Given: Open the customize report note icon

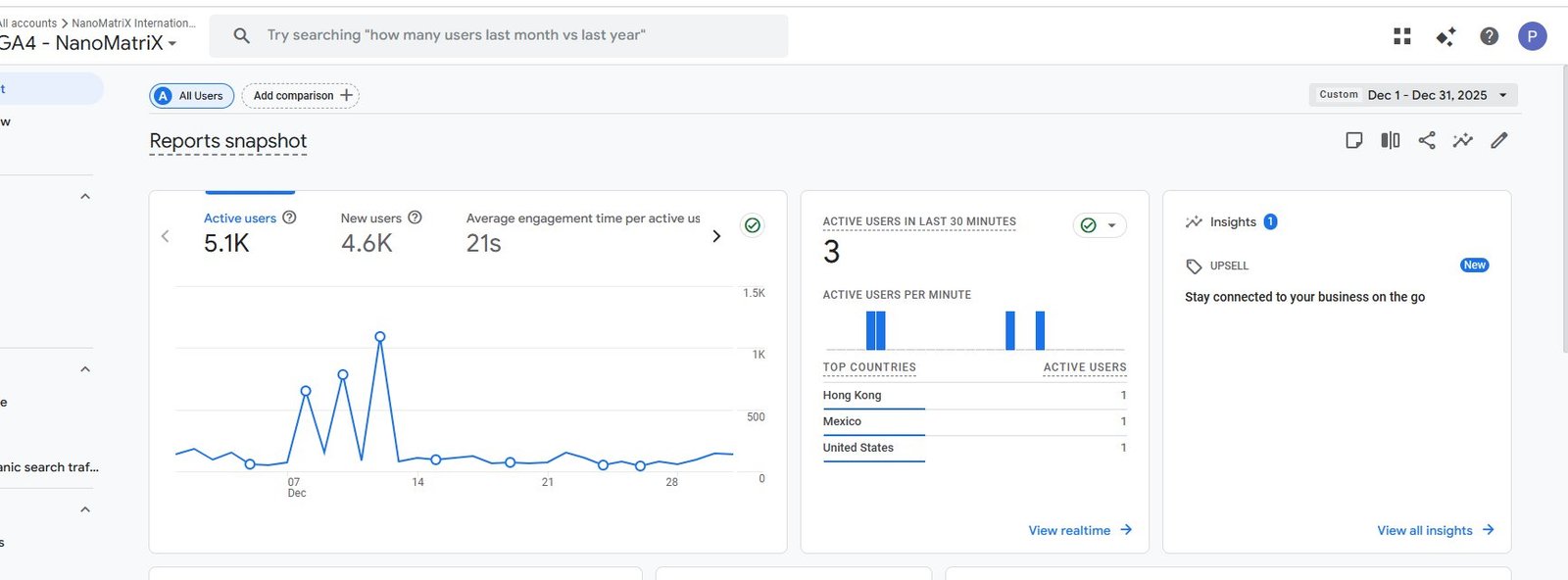Looking at the screenshot, I should (x=1354, y=140).
